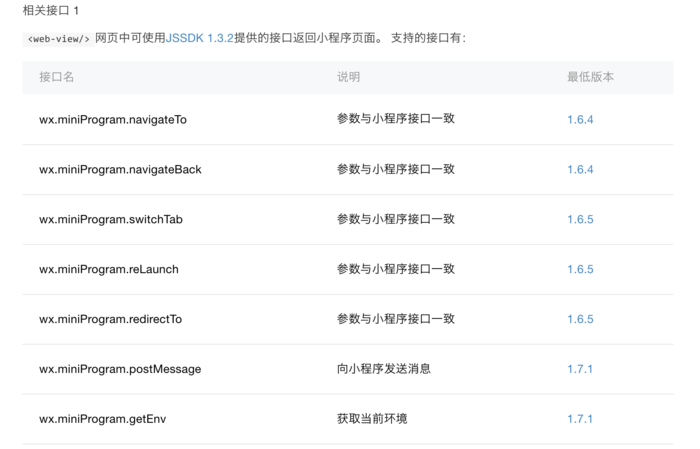Image resolution: width=700 pixels, height=449 pixels.
Task: Select the wx.miniProgram.navigateTo interface name
Action: click(113, 120)
